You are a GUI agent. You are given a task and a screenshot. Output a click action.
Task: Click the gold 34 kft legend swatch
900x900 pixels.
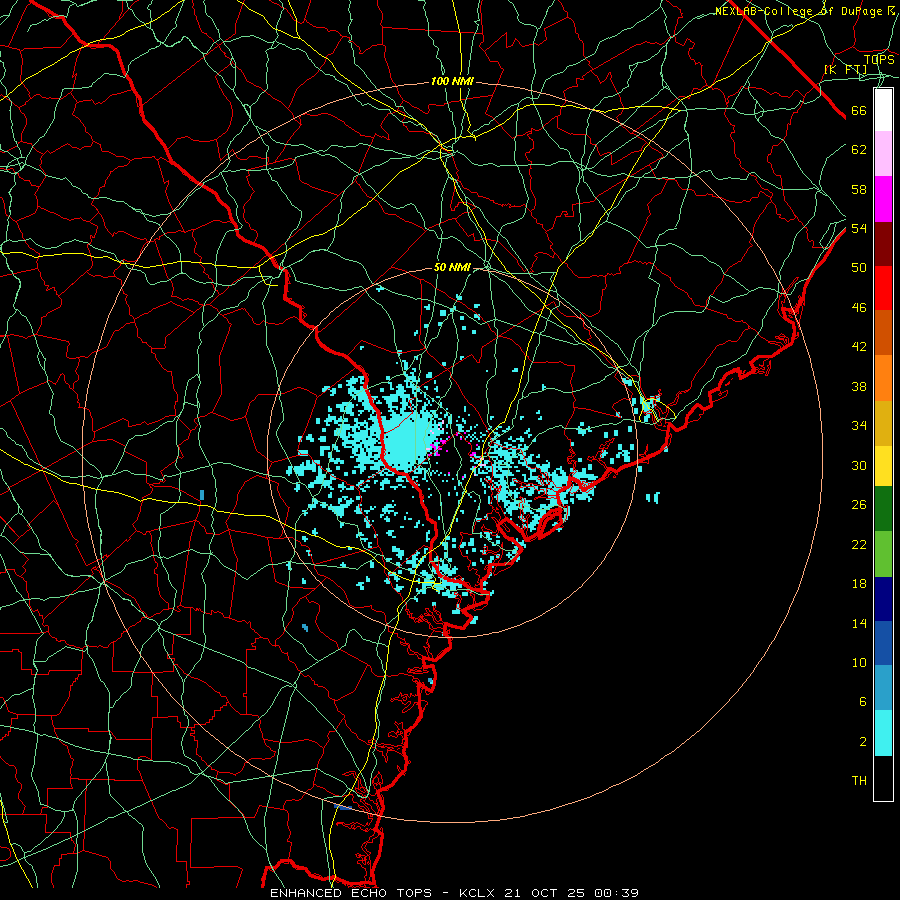883,423
